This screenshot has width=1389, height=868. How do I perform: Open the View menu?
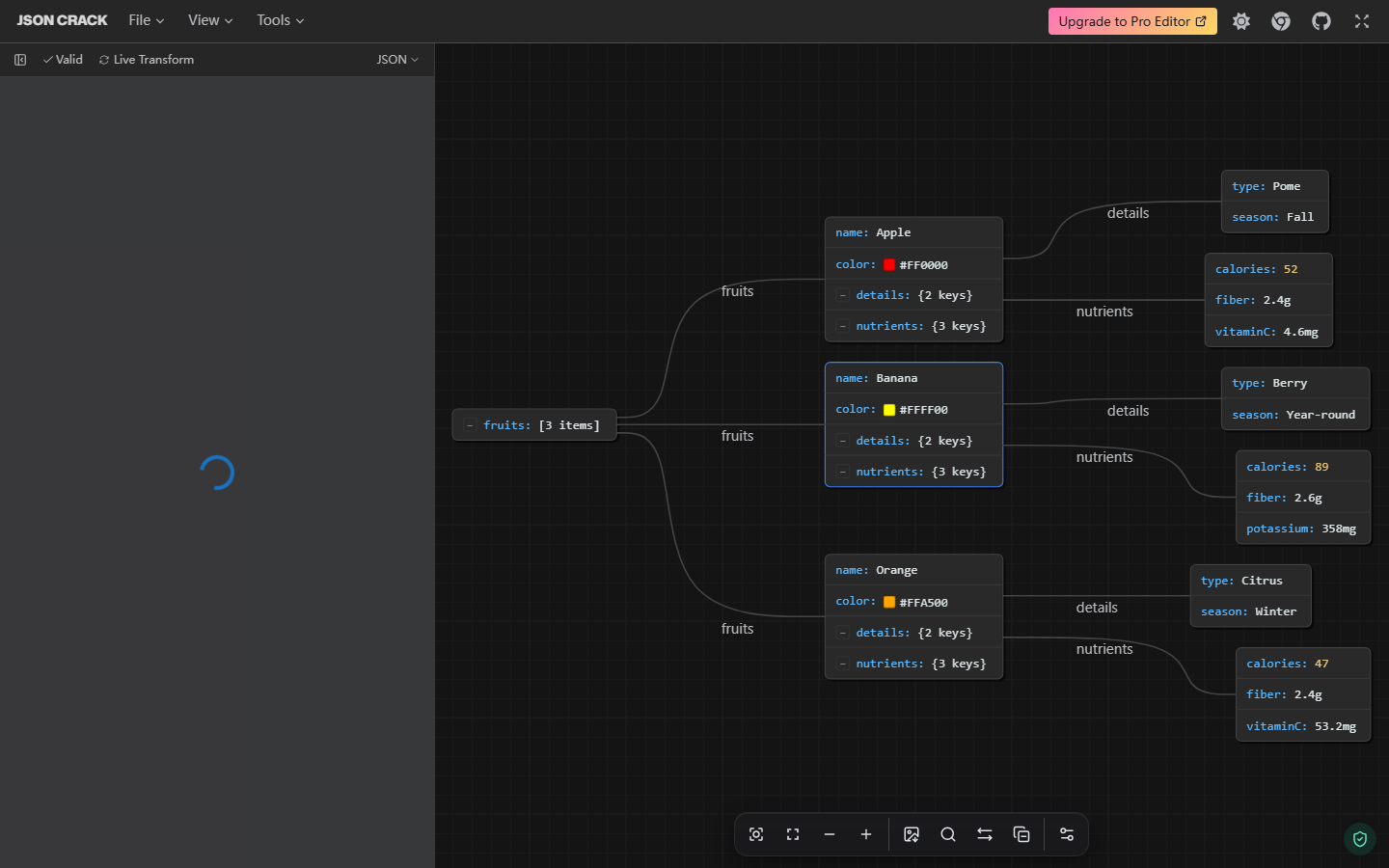pos(210,20)
